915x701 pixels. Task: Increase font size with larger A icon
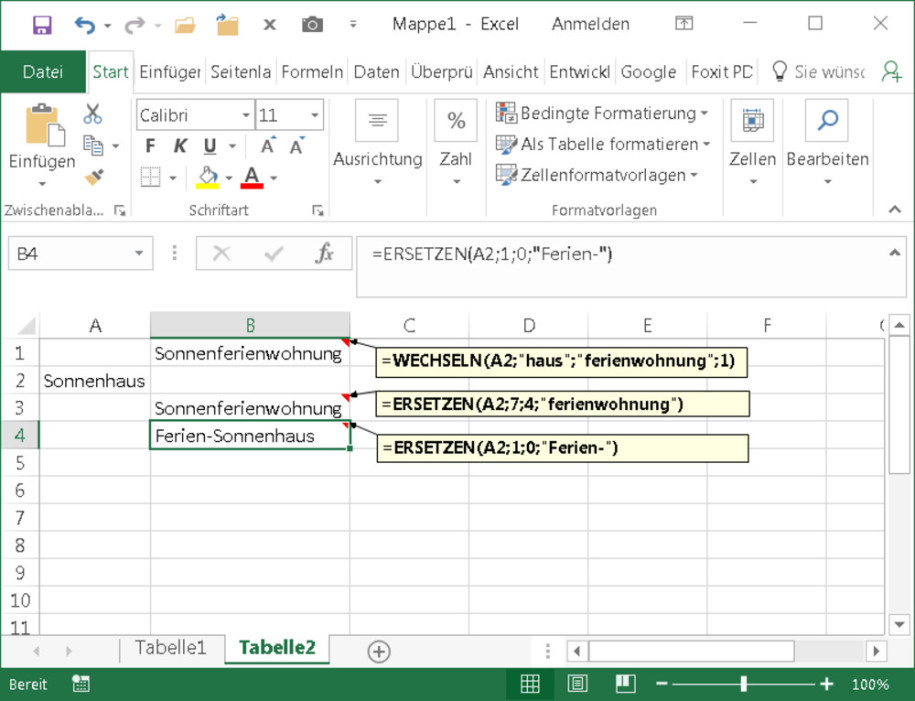(268, 145)
